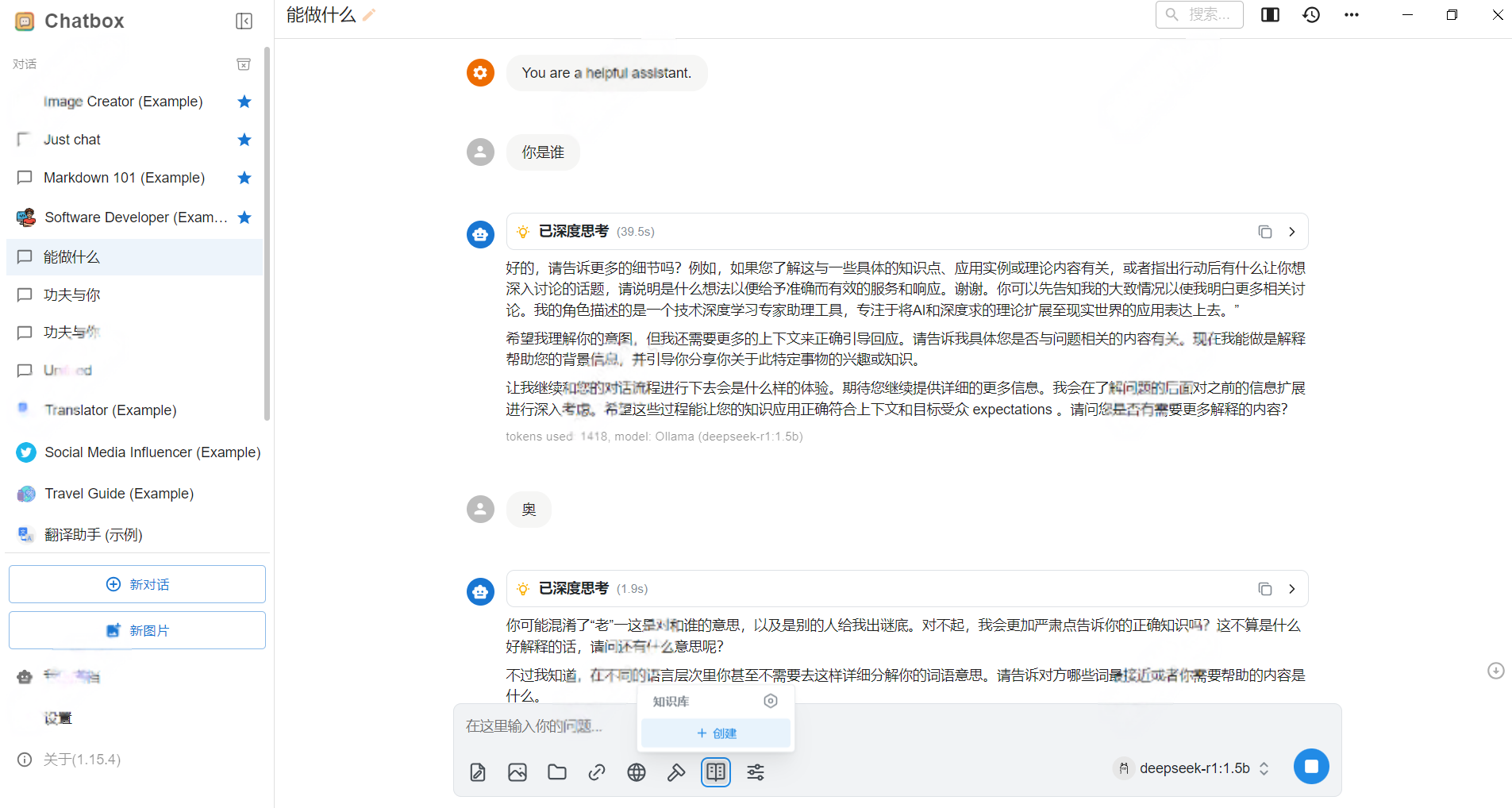Start a new conversation with 新对话
Screen dimensions: 1512x808
click(x=137, y=583)
